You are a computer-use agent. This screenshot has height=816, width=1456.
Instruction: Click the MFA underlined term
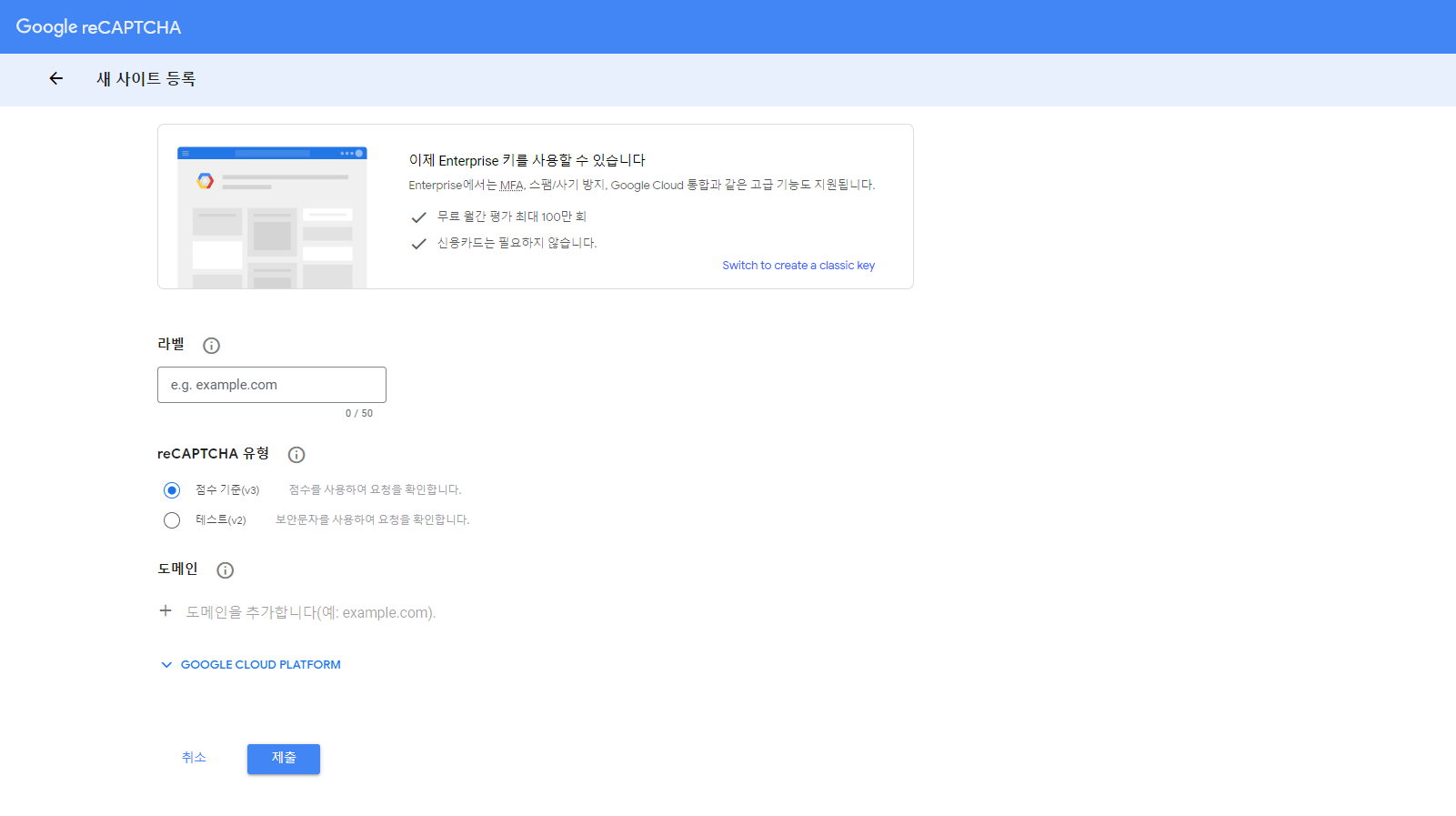(512, 186)
